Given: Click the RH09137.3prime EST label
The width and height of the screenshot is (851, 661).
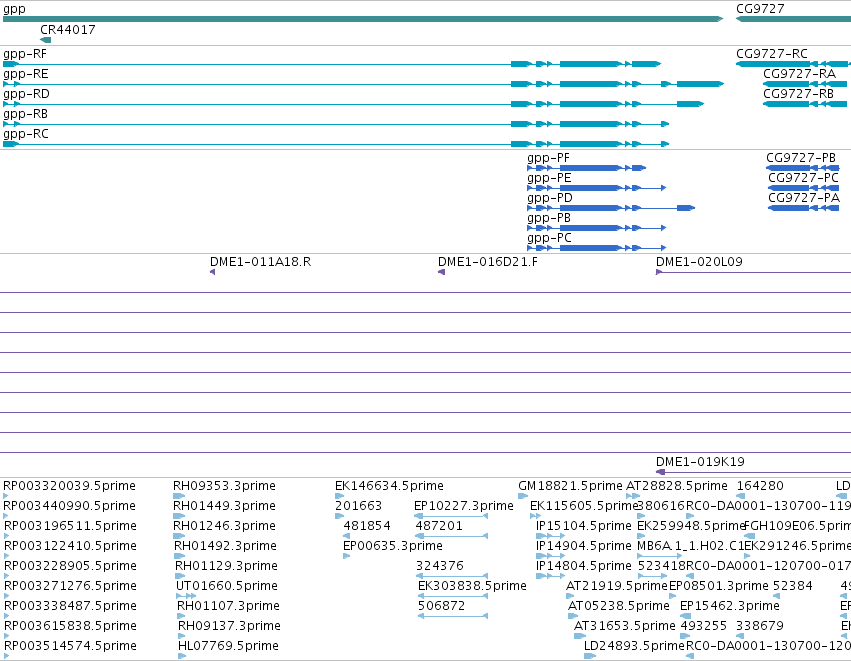Looking at the screenshot, I should pyautogui.click(x=229, y=626).
